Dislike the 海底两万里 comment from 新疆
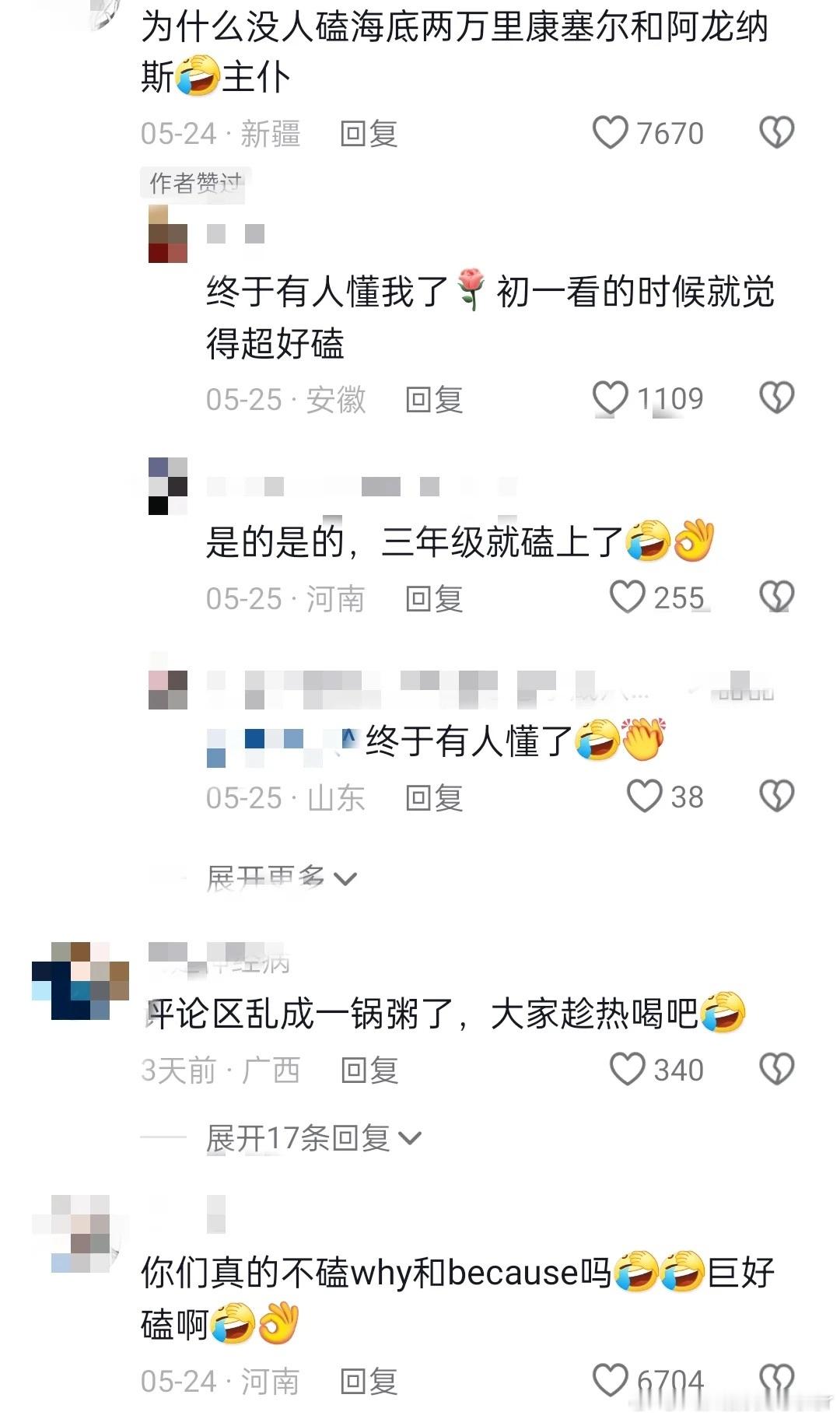 (x=776, y=133)
